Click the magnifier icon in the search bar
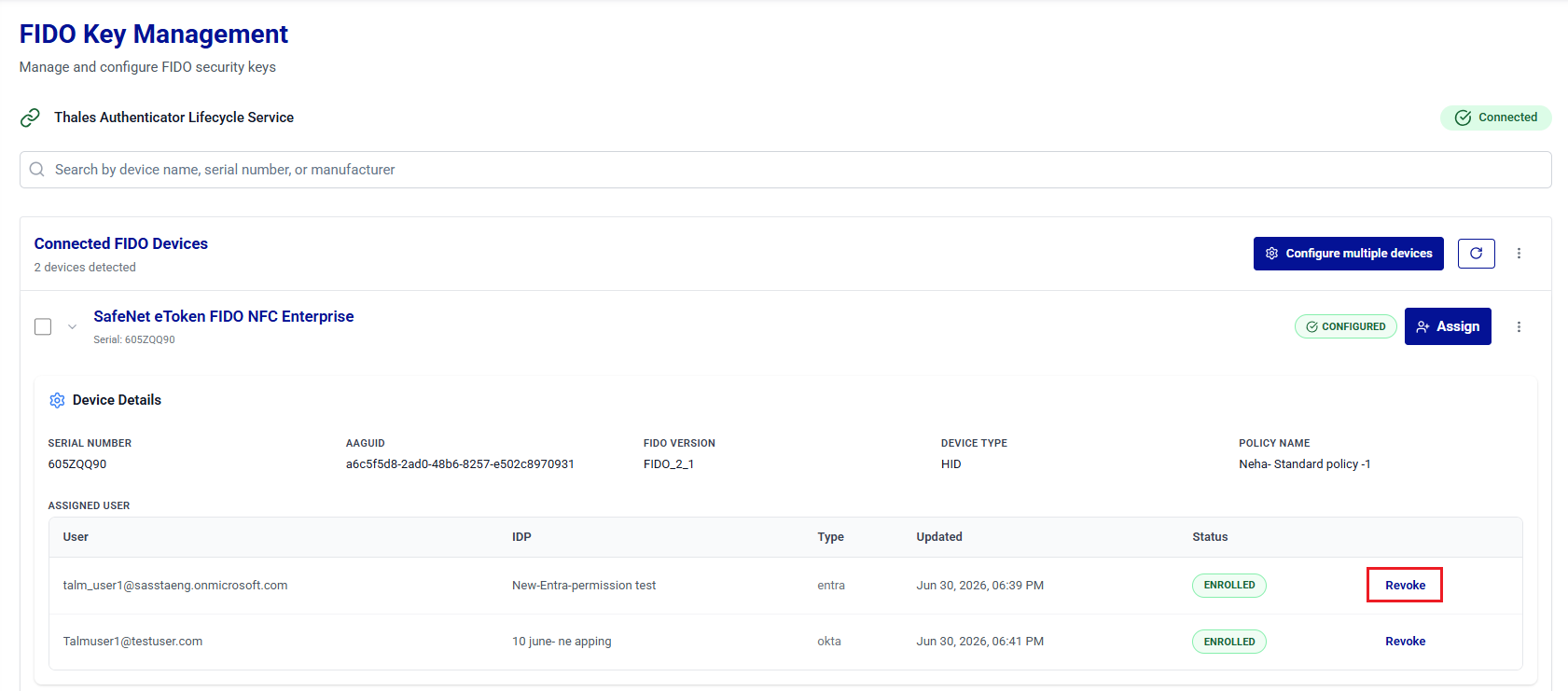 pos(37,170)
